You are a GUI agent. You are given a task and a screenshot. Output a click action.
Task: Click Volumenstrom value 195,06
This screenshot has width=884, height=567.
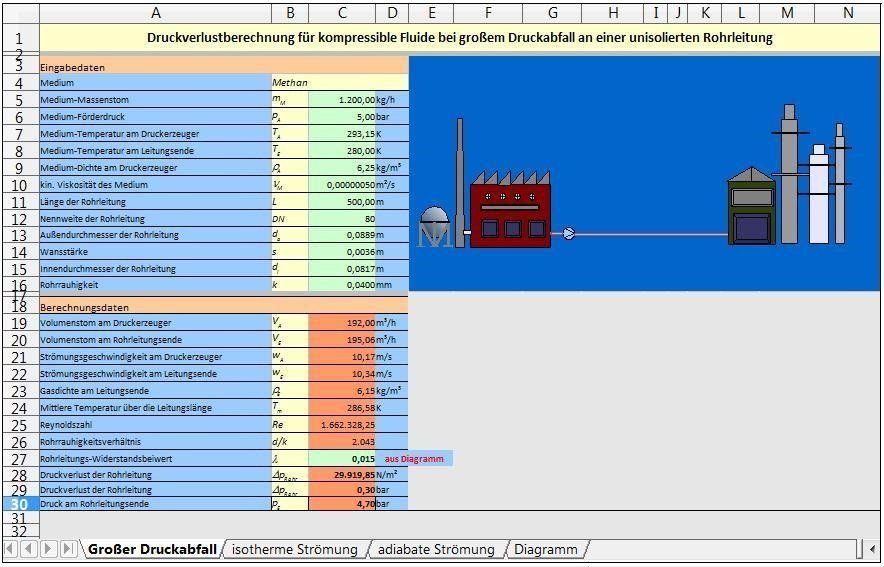pos(342,340)
